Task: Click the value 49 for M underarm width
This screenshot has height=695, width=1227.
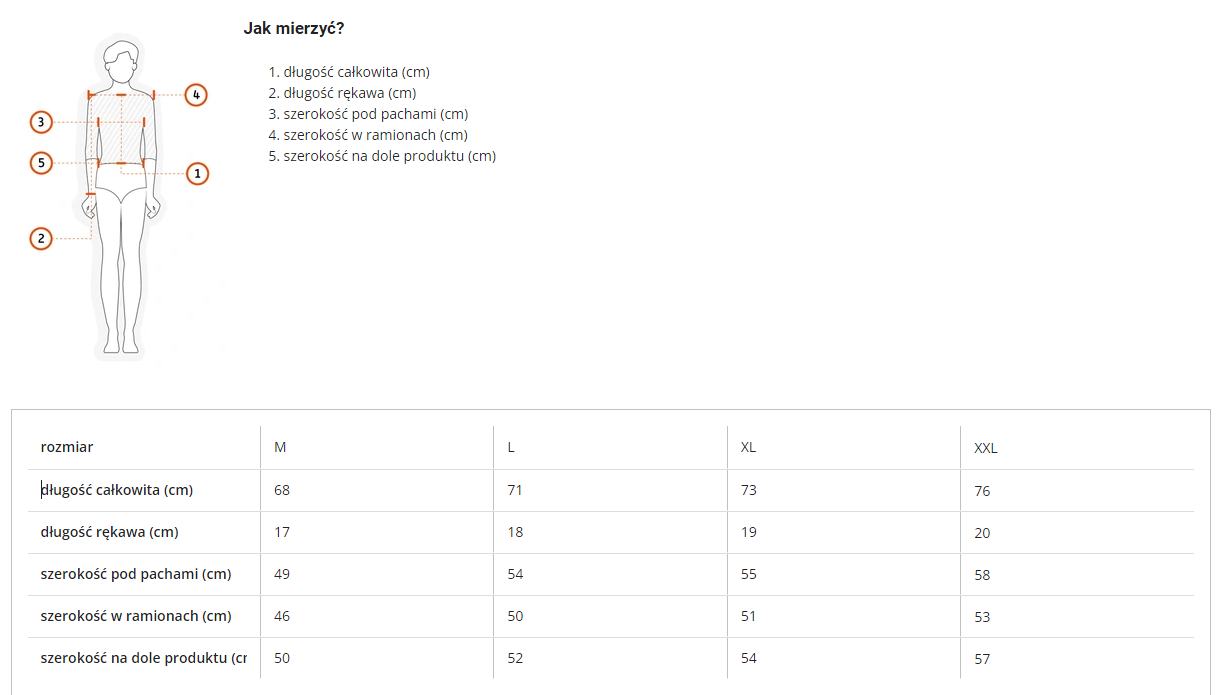Action: click(x=282, y=574)
